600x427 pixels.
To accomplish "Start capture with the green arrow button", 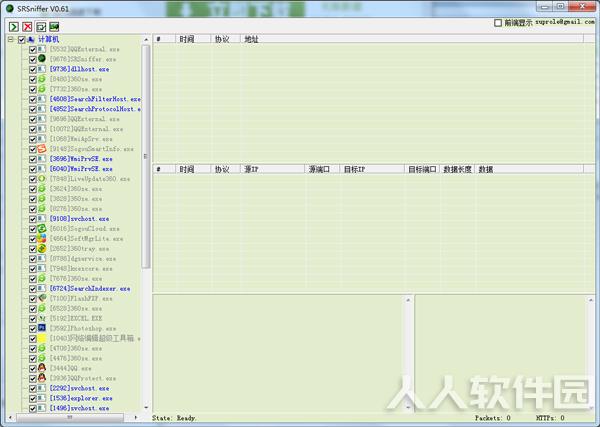I will click(x=14, y=27).
